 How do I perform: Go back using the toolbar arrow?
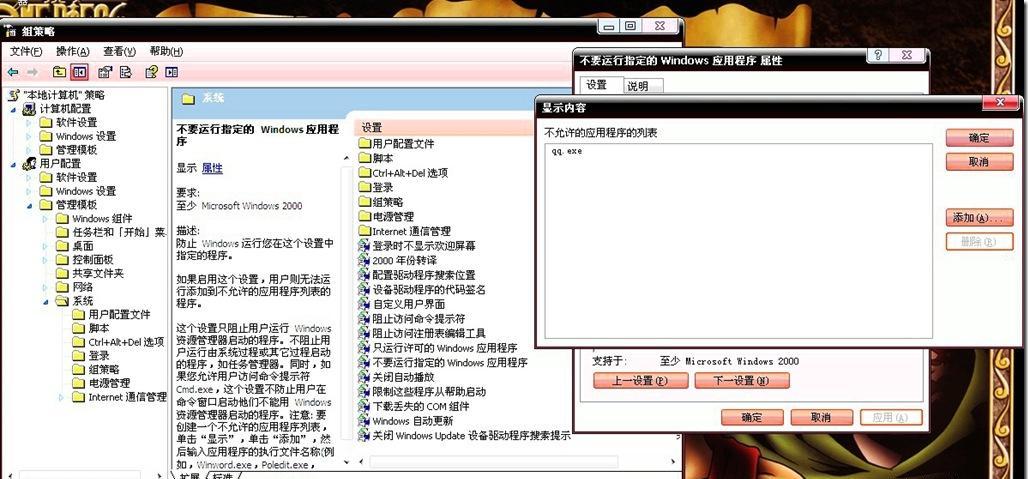(x=12, y=72)
